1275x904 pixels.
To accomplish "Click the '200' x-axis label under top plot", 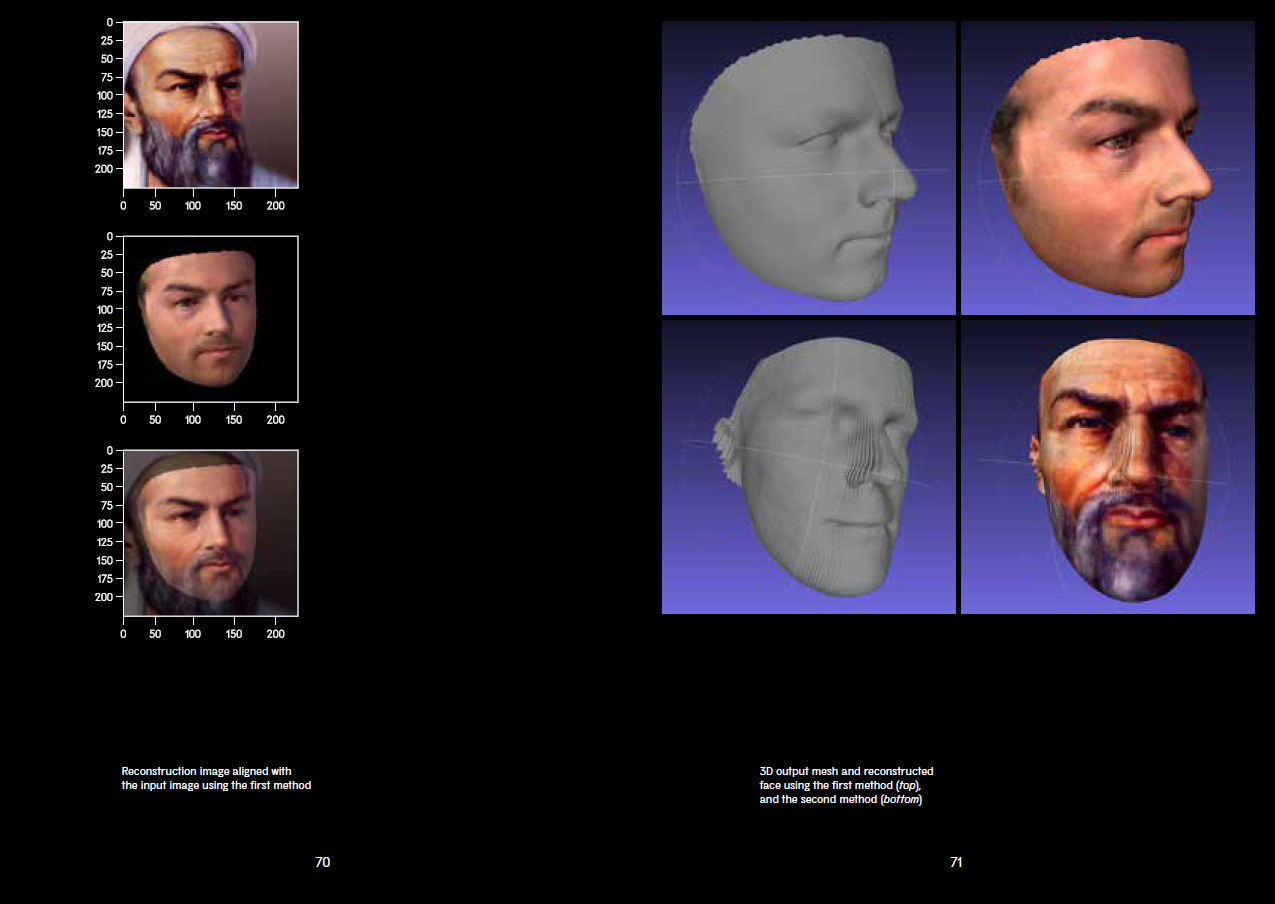I will click(275, 205).
